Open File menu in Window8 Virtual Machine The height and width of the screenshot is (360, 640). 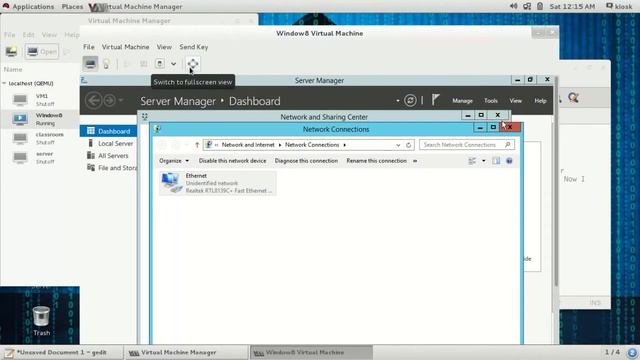click(89, 47)
